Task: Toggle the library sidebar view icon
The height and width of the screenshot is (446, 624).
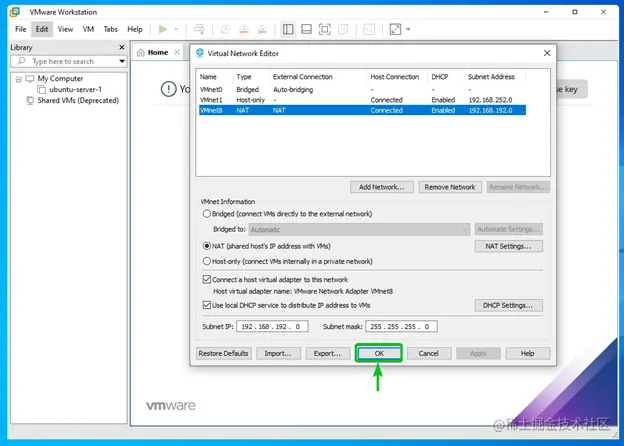Action: click(x=288, y=29)
